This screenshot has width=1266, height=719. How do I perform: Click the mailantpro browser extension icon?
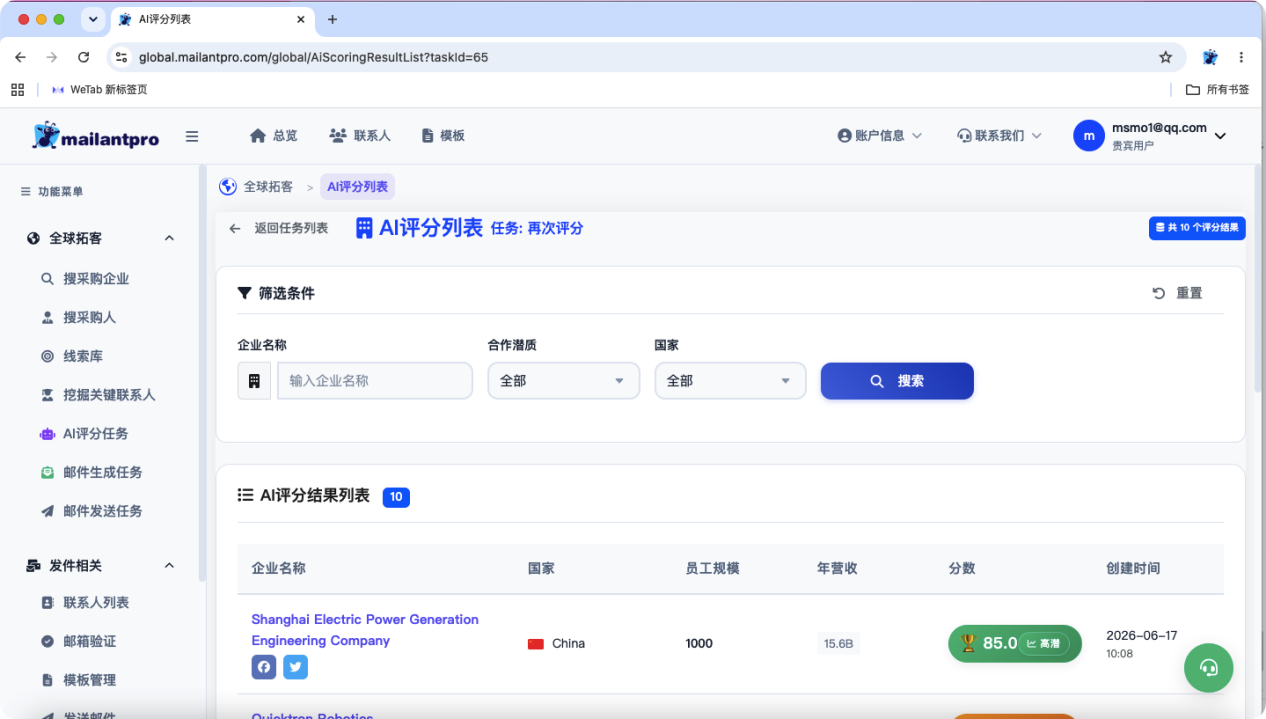click(x=1210, y=57)
